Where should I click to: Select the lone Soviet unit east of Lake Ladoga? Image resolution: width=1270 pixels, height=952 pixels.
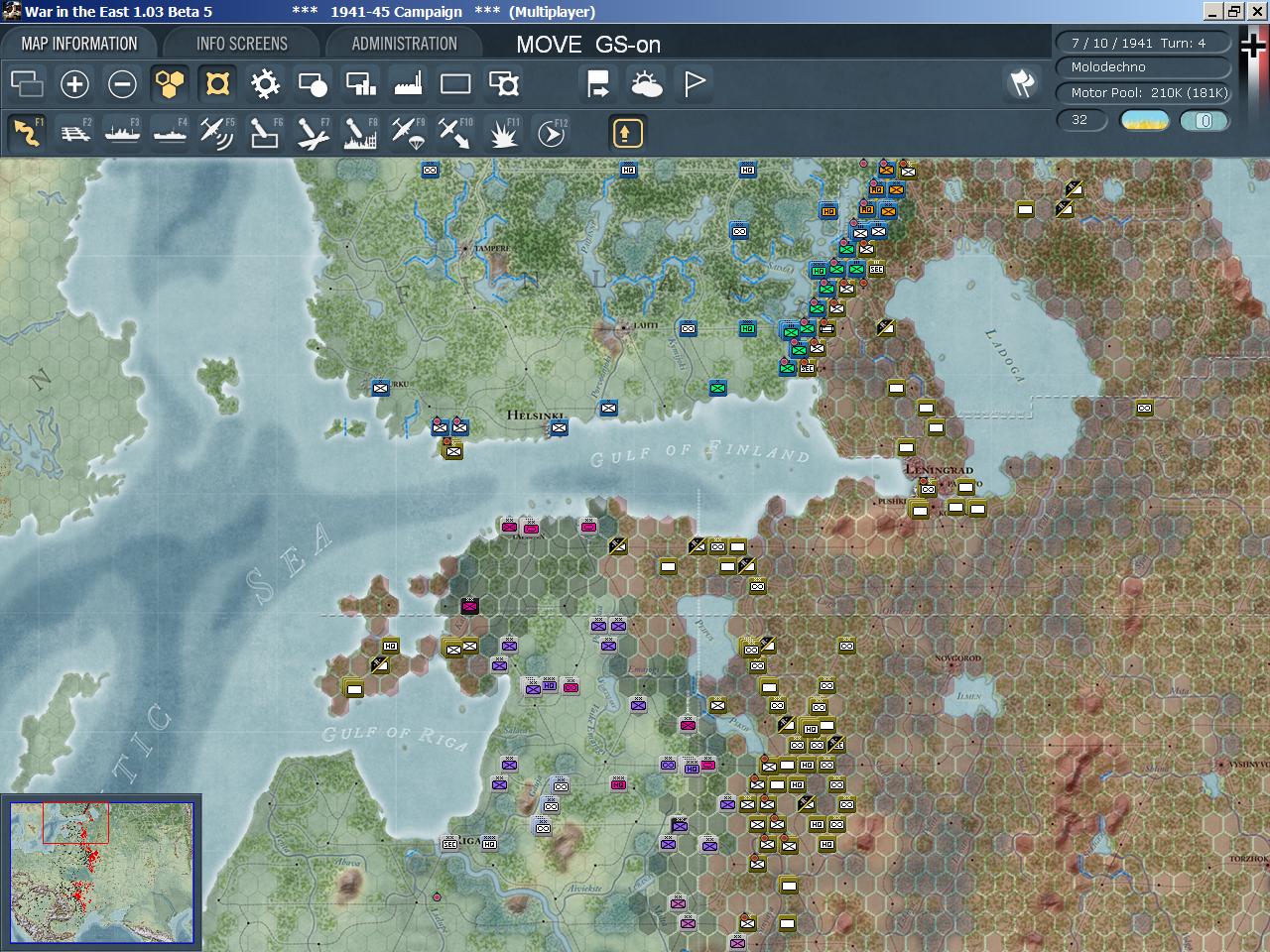click(x=1144, y=408)
